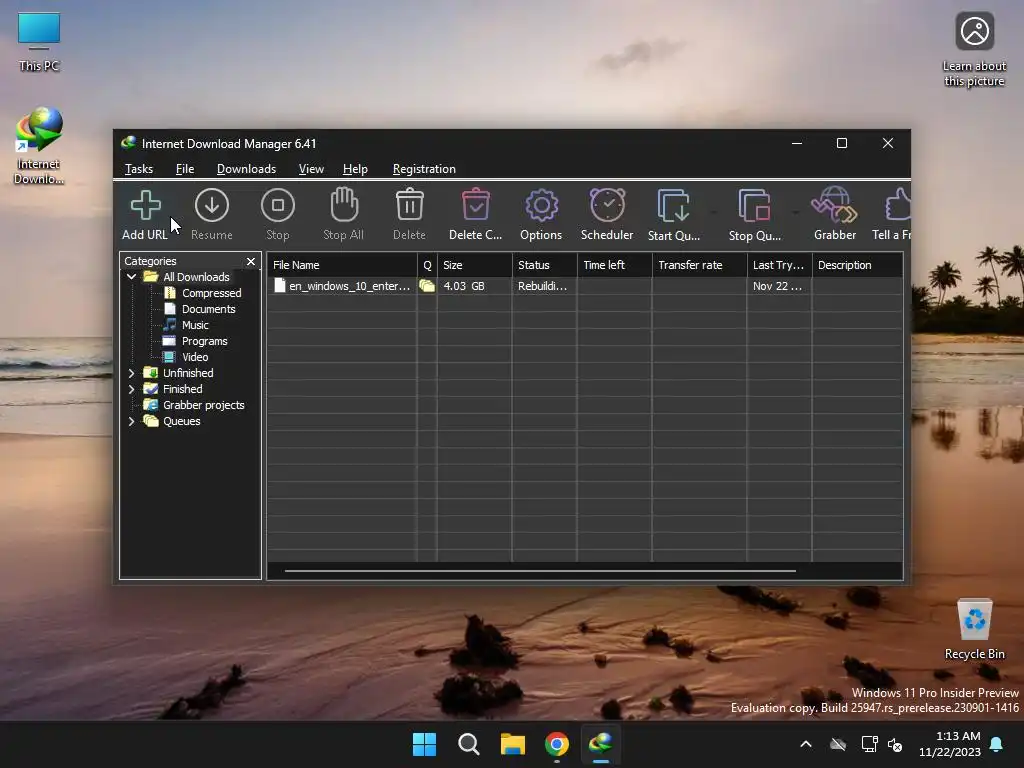This screenshot has height=768, width=1024.
Task: Open File Explorer from taskbar
Action: tap(513, 744)
